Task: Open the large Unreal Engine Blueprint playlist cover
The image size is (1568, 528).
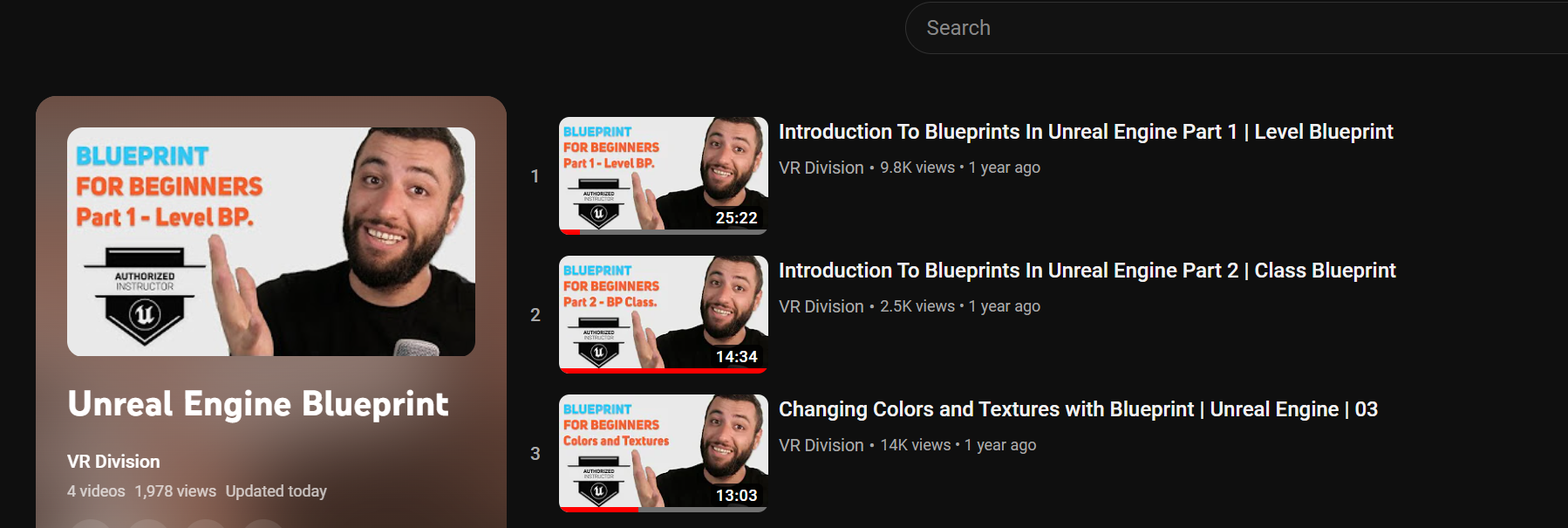Action: tap(271, 242)
